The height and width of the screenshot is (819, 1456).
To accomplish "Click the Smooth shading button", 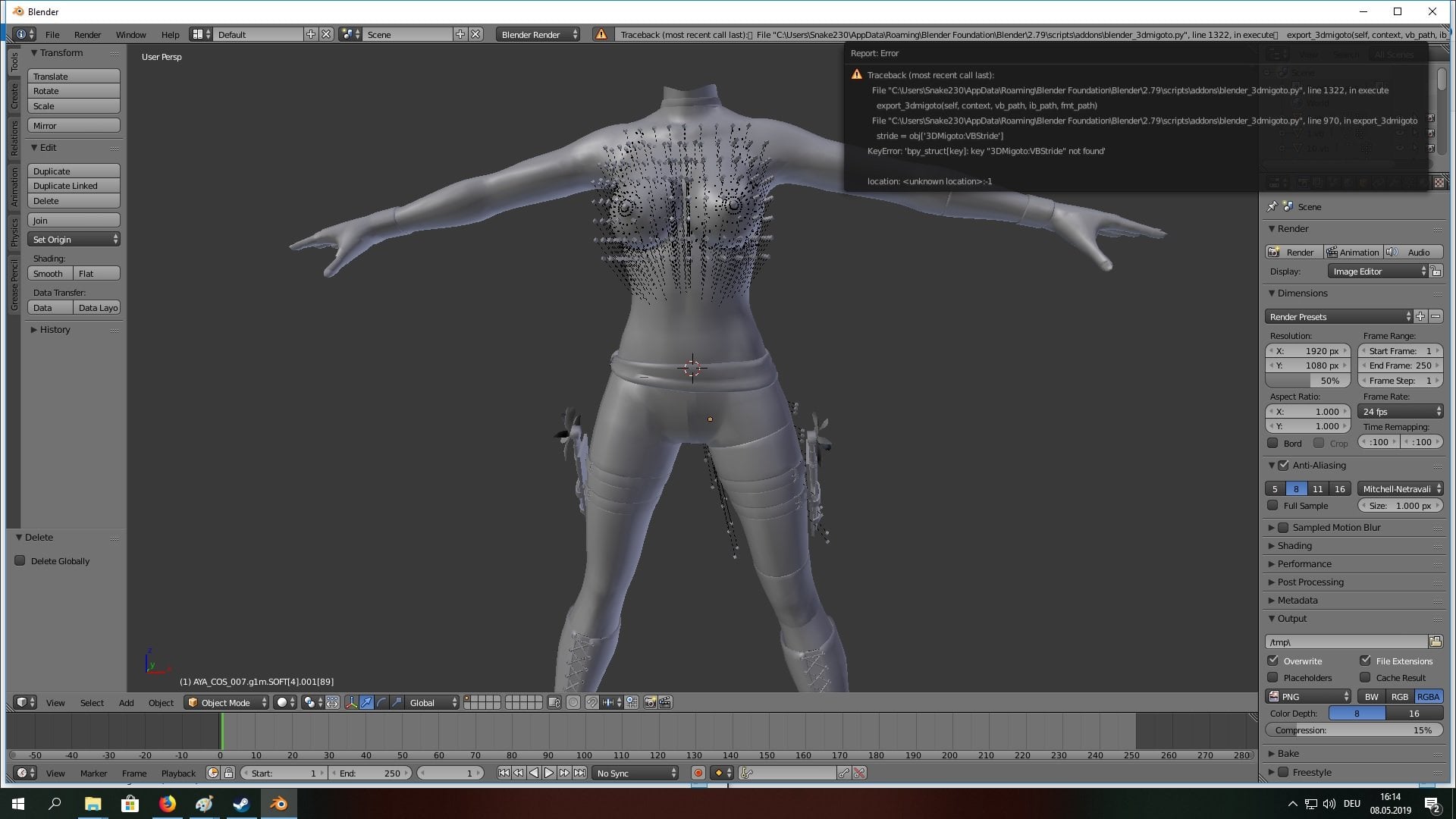I will point(50,274).
